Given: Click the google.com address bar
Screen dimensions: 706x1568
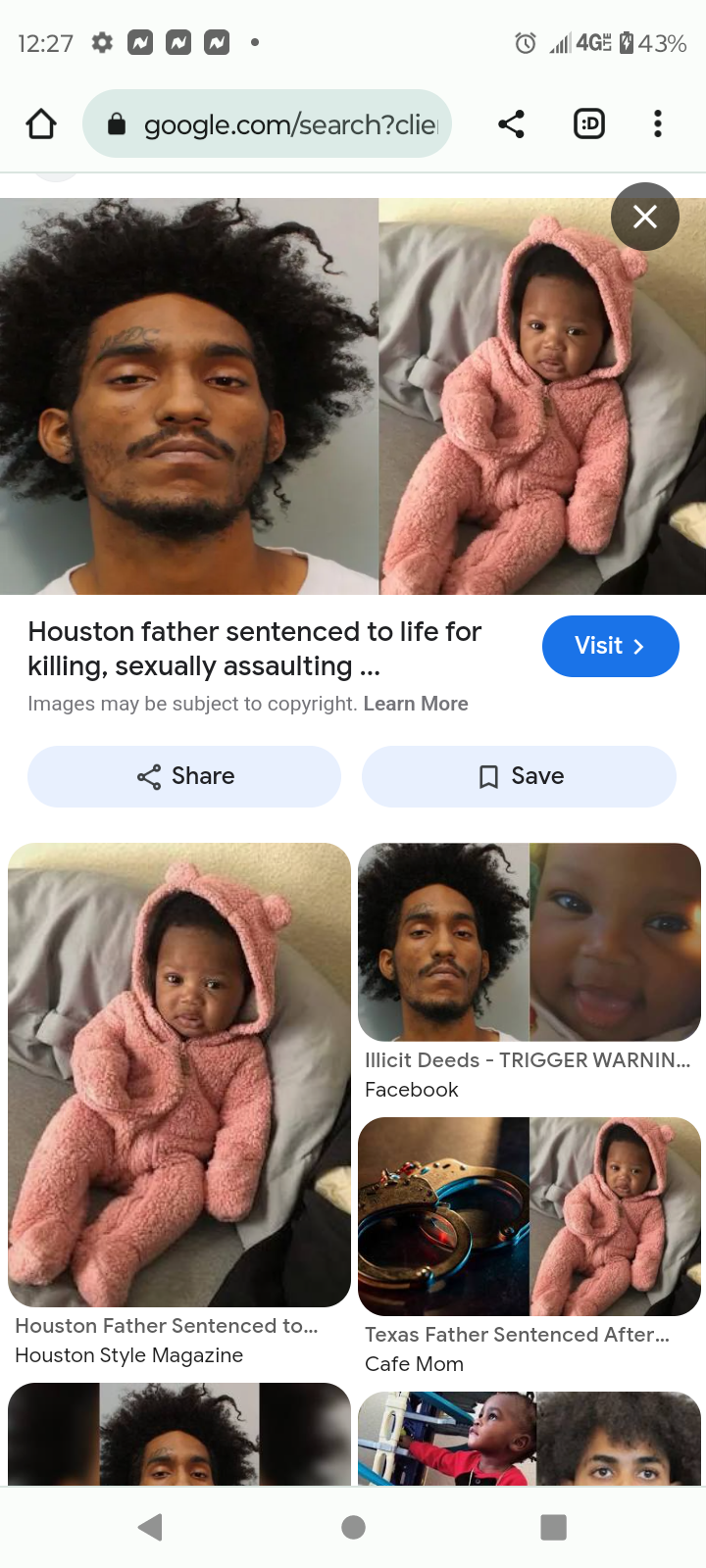Looking at the screenshot, I should (267, 124).
